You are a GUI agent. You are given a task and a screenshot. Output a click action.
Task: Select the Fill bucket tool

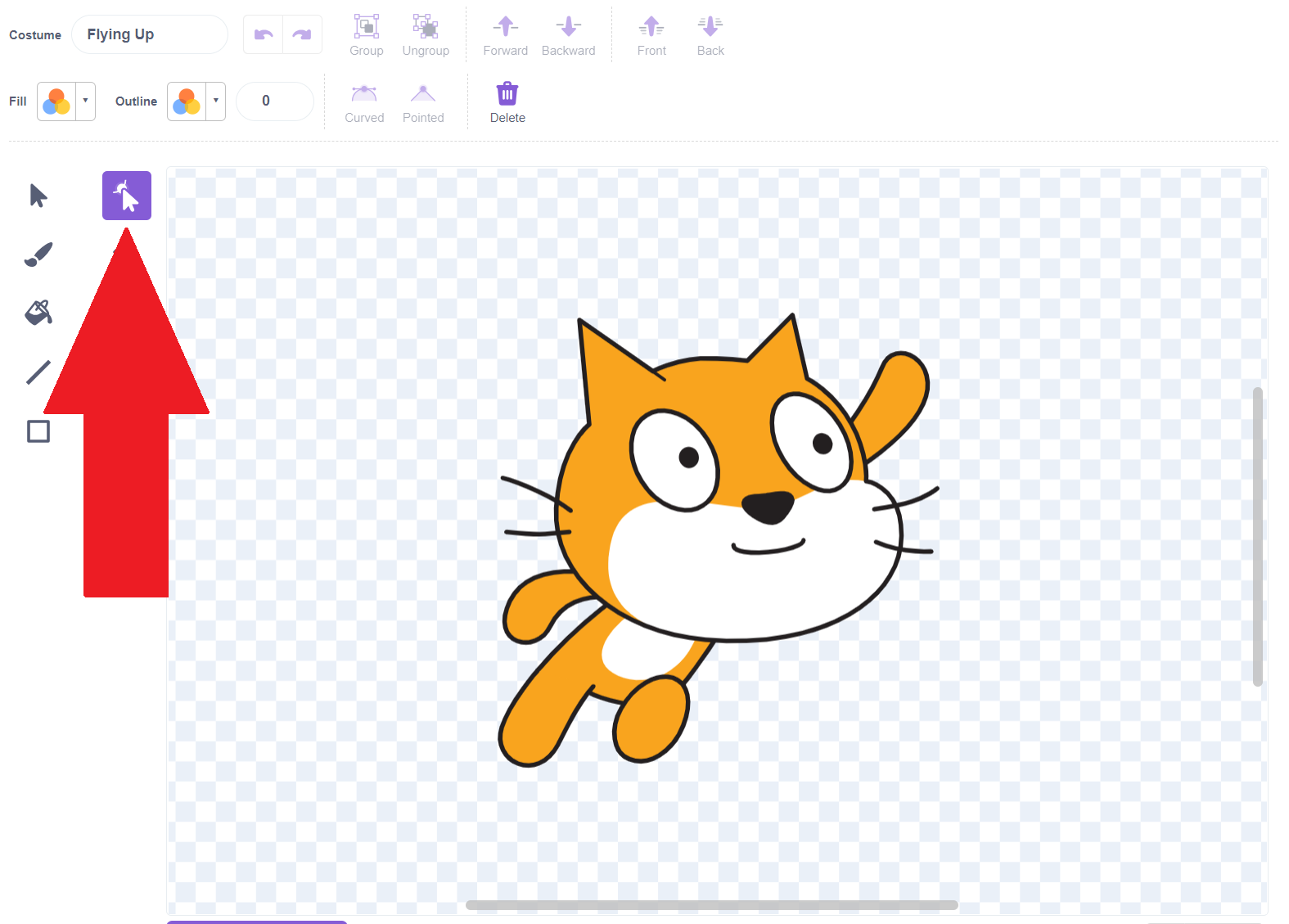[38, 313]
